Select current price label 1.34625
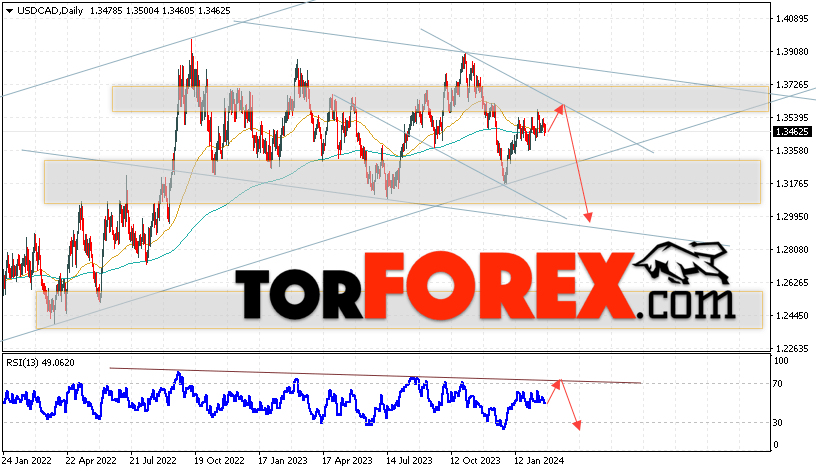The height and width of the screenshot is (472, 816). pos(792,132)
